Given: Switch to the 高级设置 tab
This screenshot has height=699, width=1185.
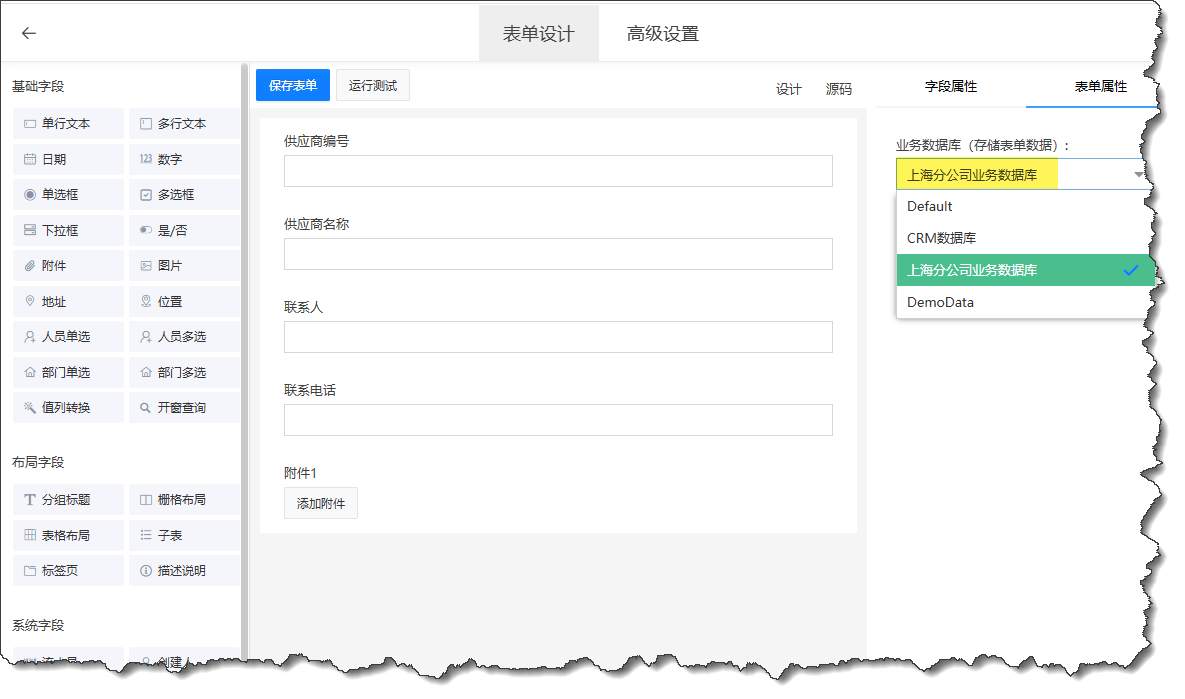Looking at the screenshot, I should (x=660, y=31).
